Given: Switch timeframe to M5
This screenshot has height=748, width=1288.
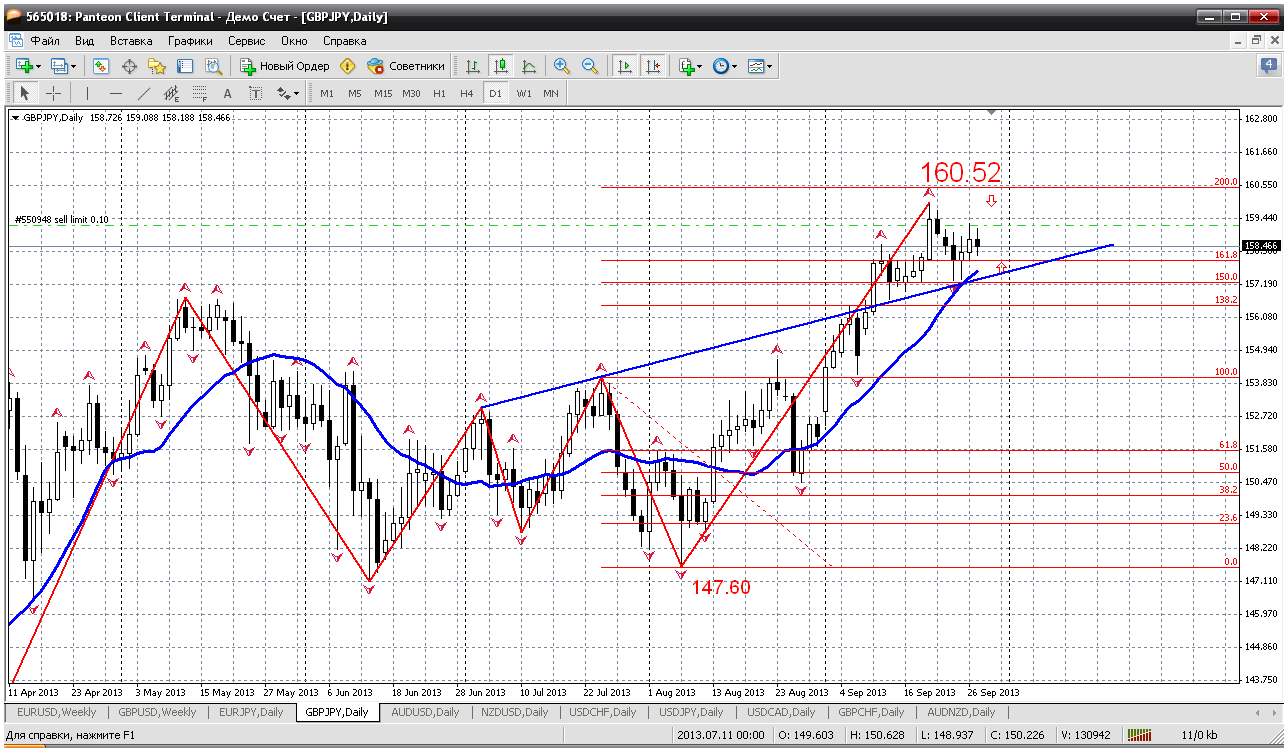Looking at the screenshot, I should pyautogui.click(x=355, y=93).
